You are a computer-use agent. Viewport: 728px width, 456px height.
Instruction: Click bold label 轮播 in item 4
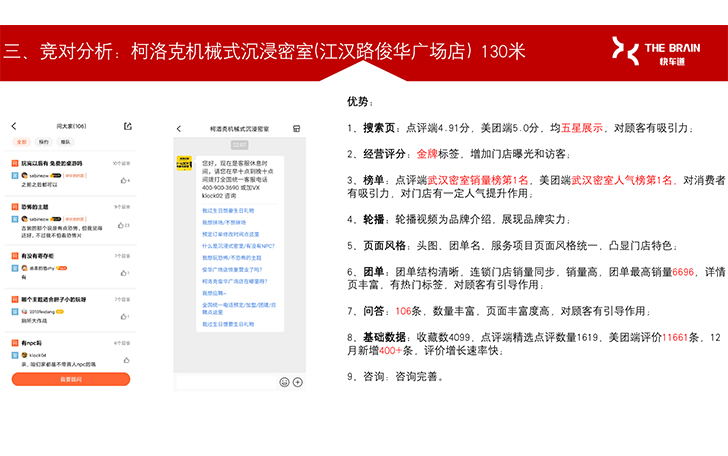(x=374, y=219)
